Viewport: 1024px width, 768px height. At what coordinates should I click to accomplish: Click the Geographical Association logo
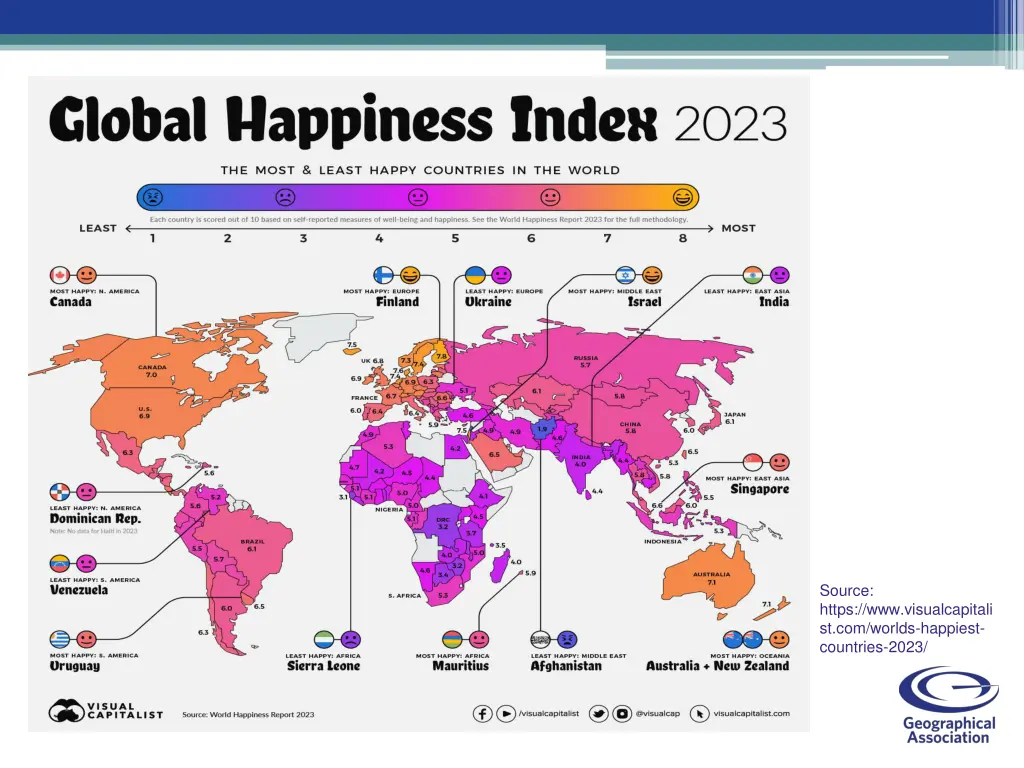(x=948, y=705)
